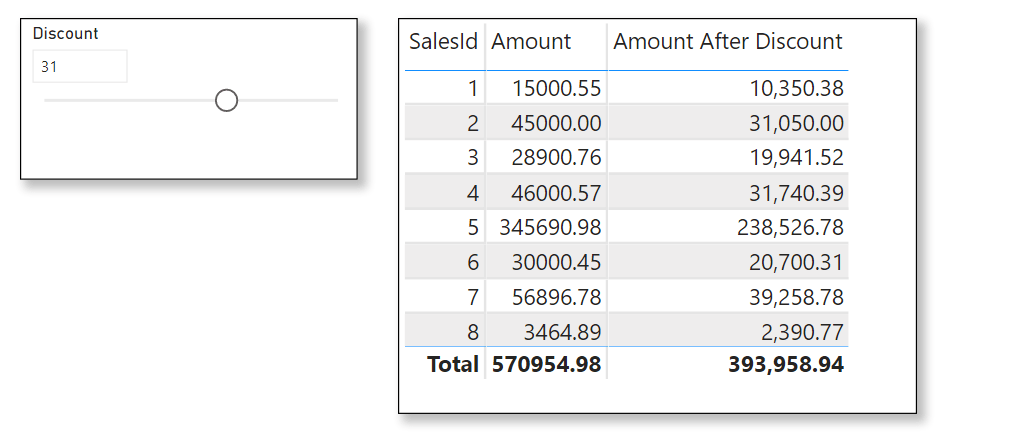The height and width of the screenshot is (445, 1015).
Task: Select the 31,050.00 discounted value
Action: (797, 123)
